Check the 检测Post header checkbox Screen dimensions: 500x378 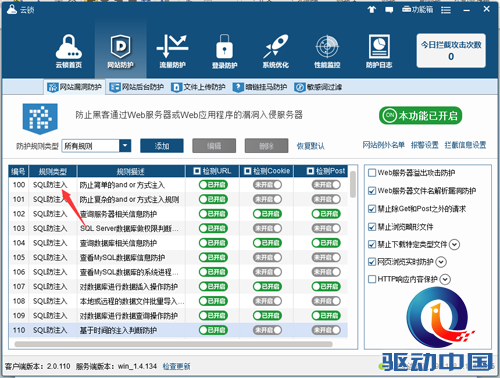pos(310,171)
